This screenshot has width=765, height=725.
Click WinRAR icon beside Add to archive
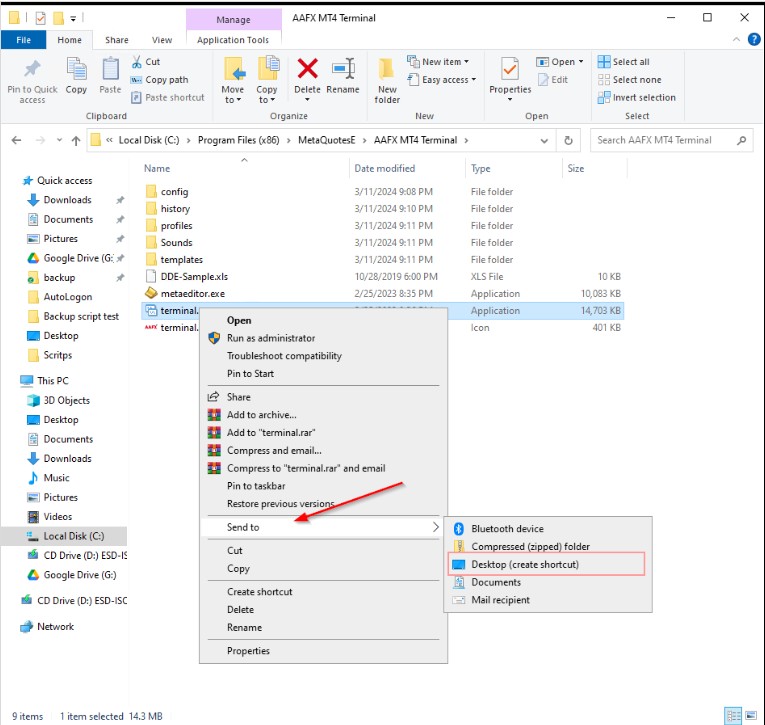click(x=214, y=415)
